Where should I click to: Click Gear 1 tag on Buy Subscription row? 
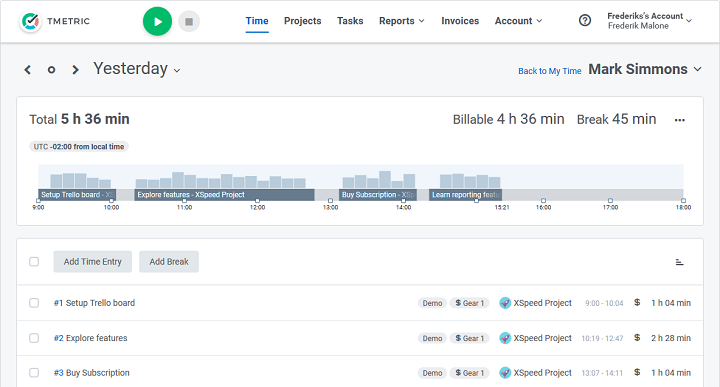pos(469,373)
